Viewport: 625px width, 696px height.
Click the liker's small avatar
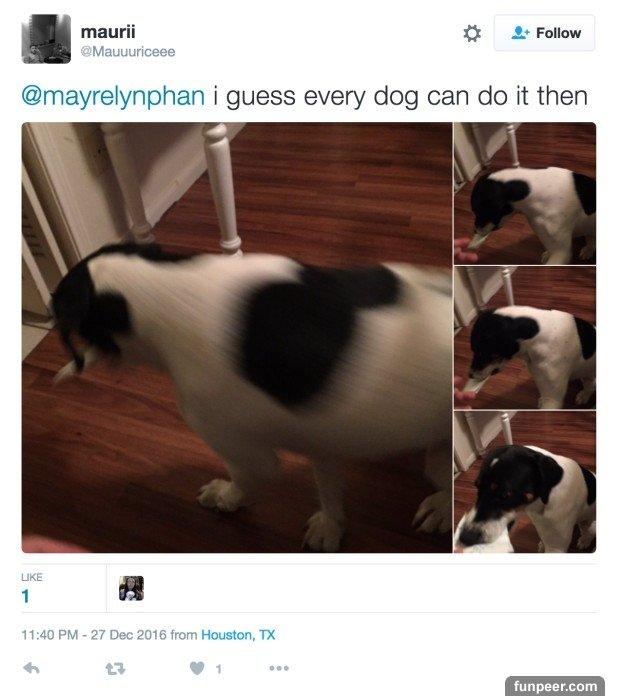click(x=131, y=588)
